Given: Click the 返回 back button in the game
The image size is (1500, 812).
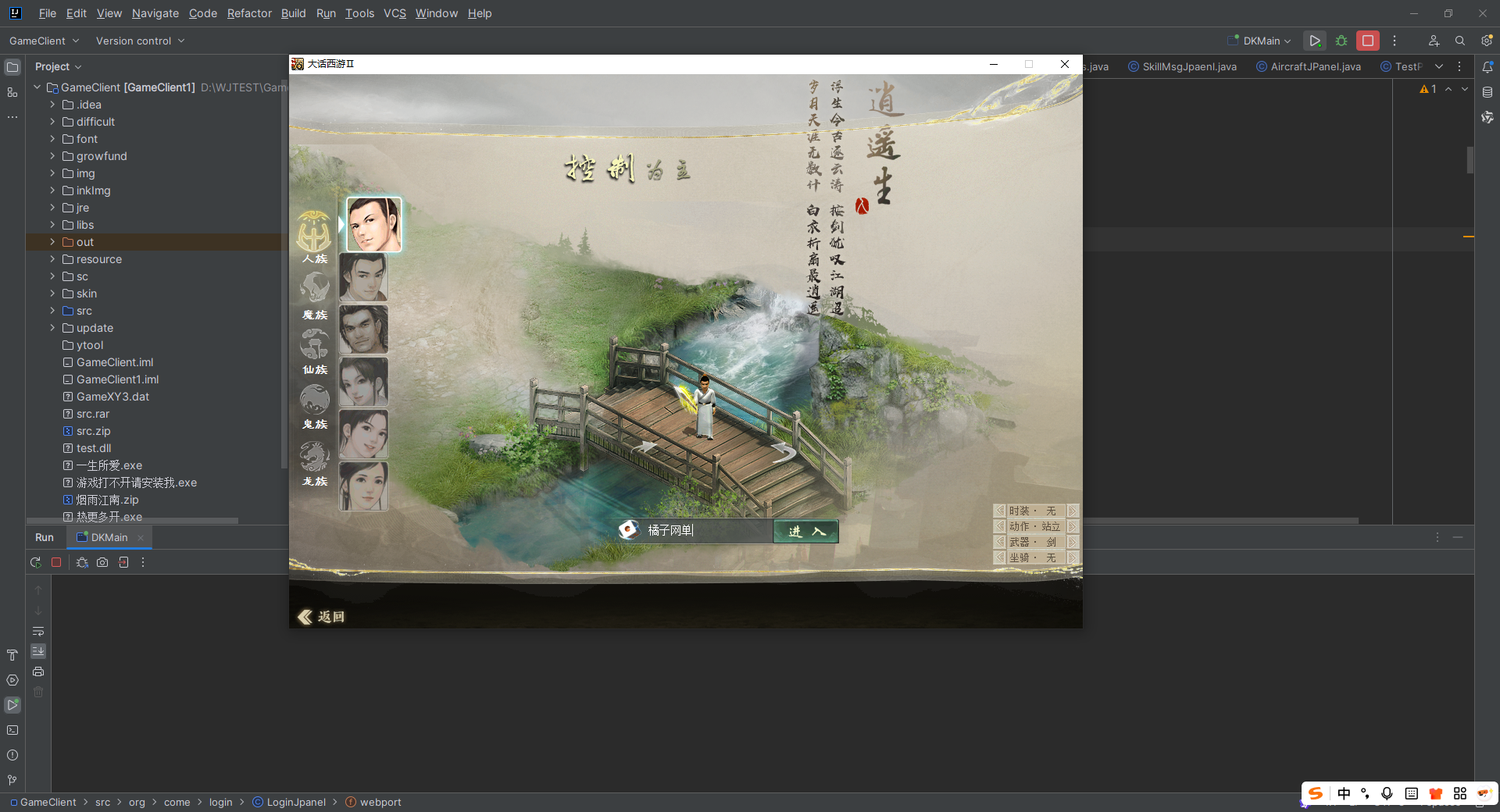Looking at the screenshot, I should (321, 617).
